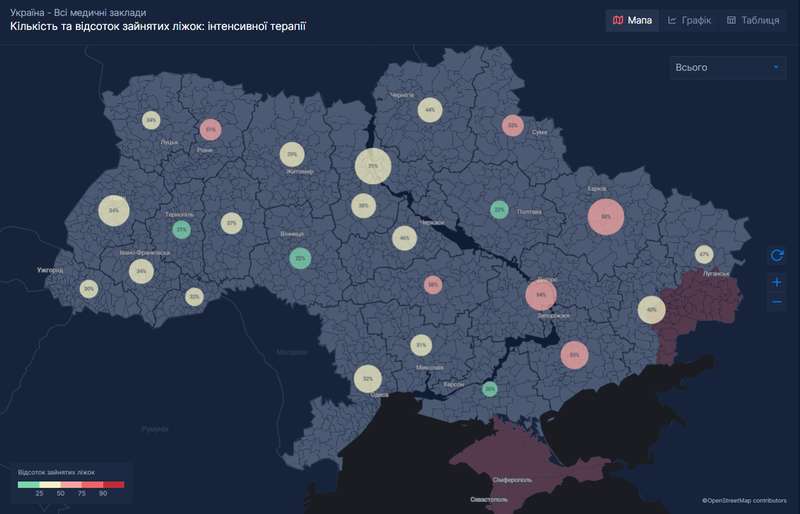Open the Графік chart tab
The image size is (800, 514).
coord(689,20)
